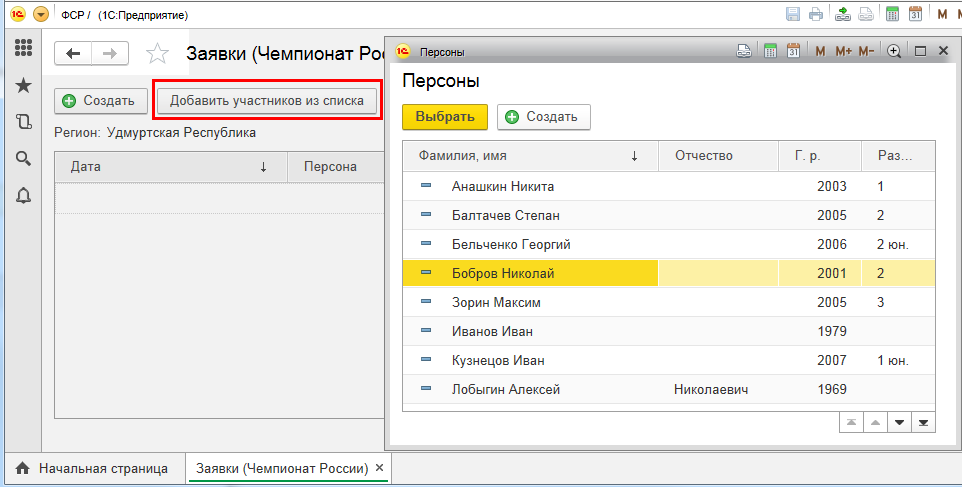Open the main menu dropdown arrow
The image size is (962, 487).
[41, 15]
